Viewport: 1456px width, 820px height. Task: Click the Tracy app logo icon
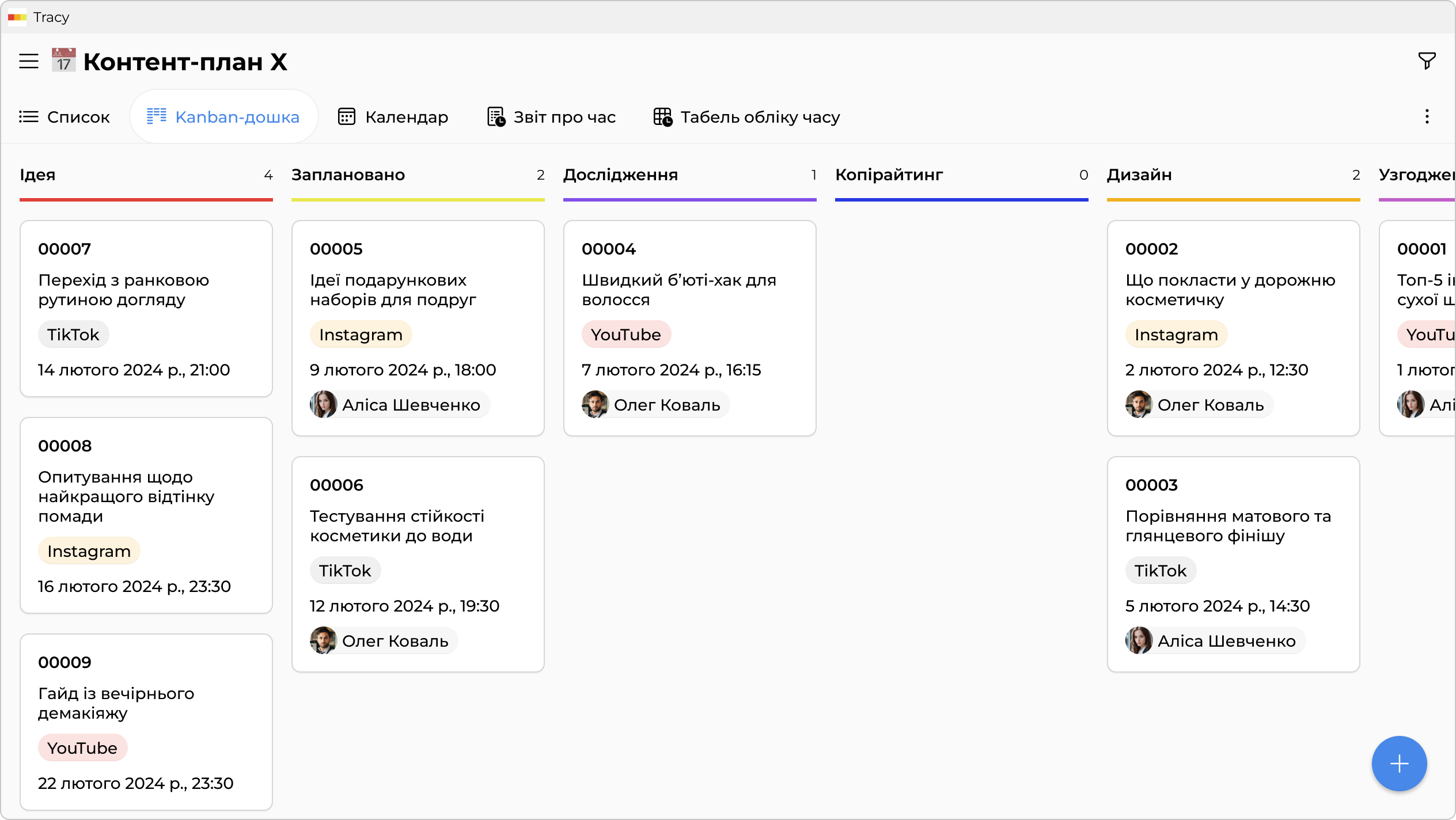point(17,17)
